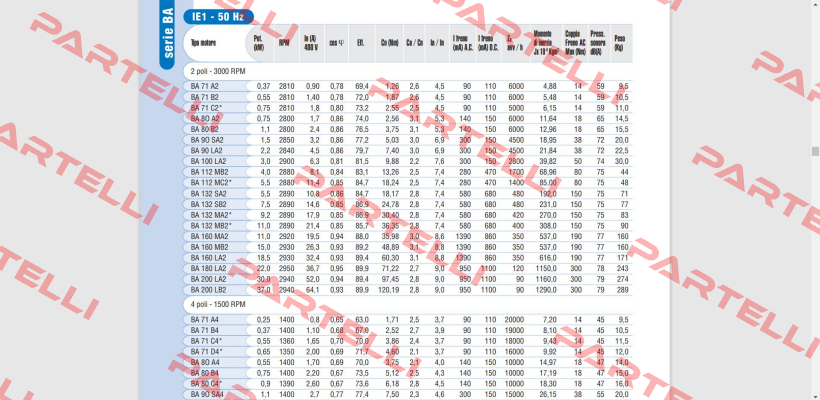Click the 'BA 160 LA2' motor type row
The image size is (820, 400).
[408, 258]
